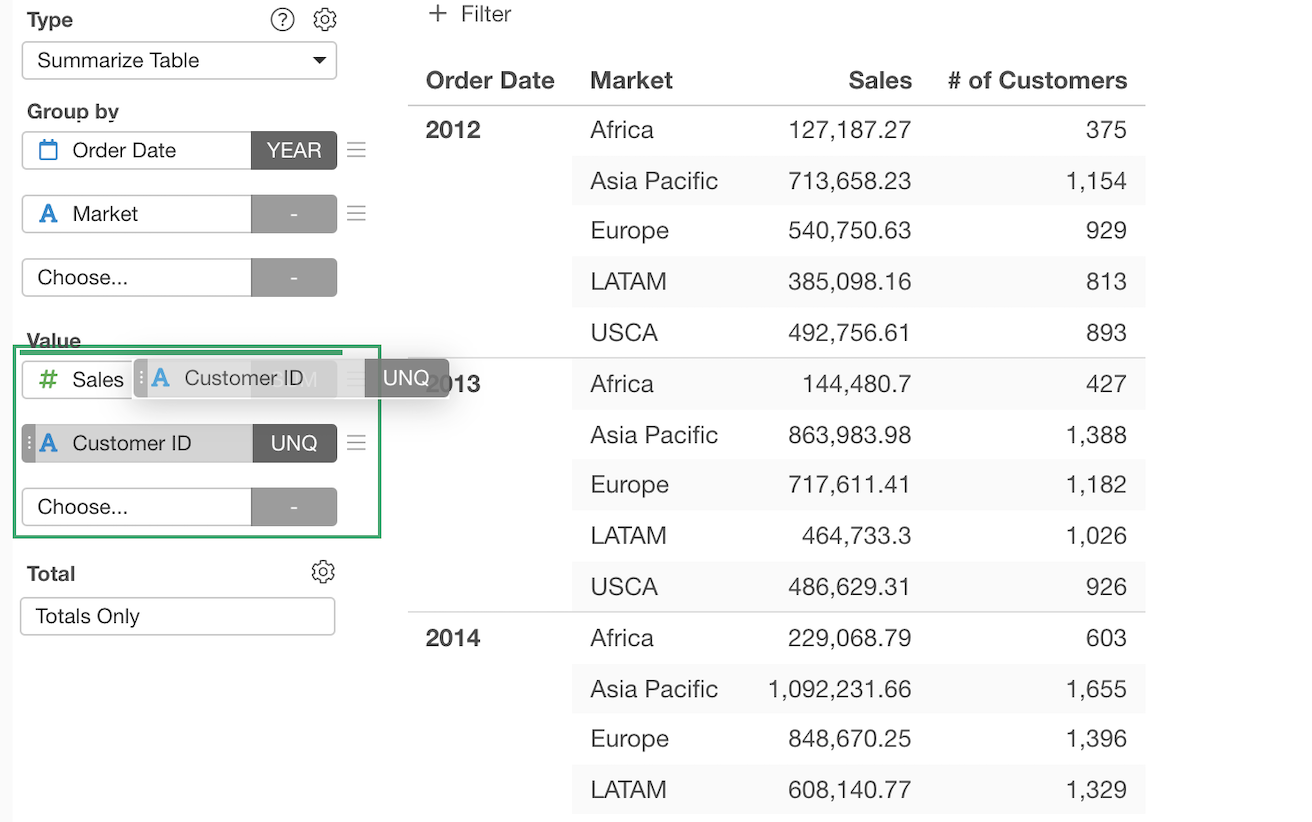Open Total settings gear icon
The image size is (1312, 822).
click(322, 572)
